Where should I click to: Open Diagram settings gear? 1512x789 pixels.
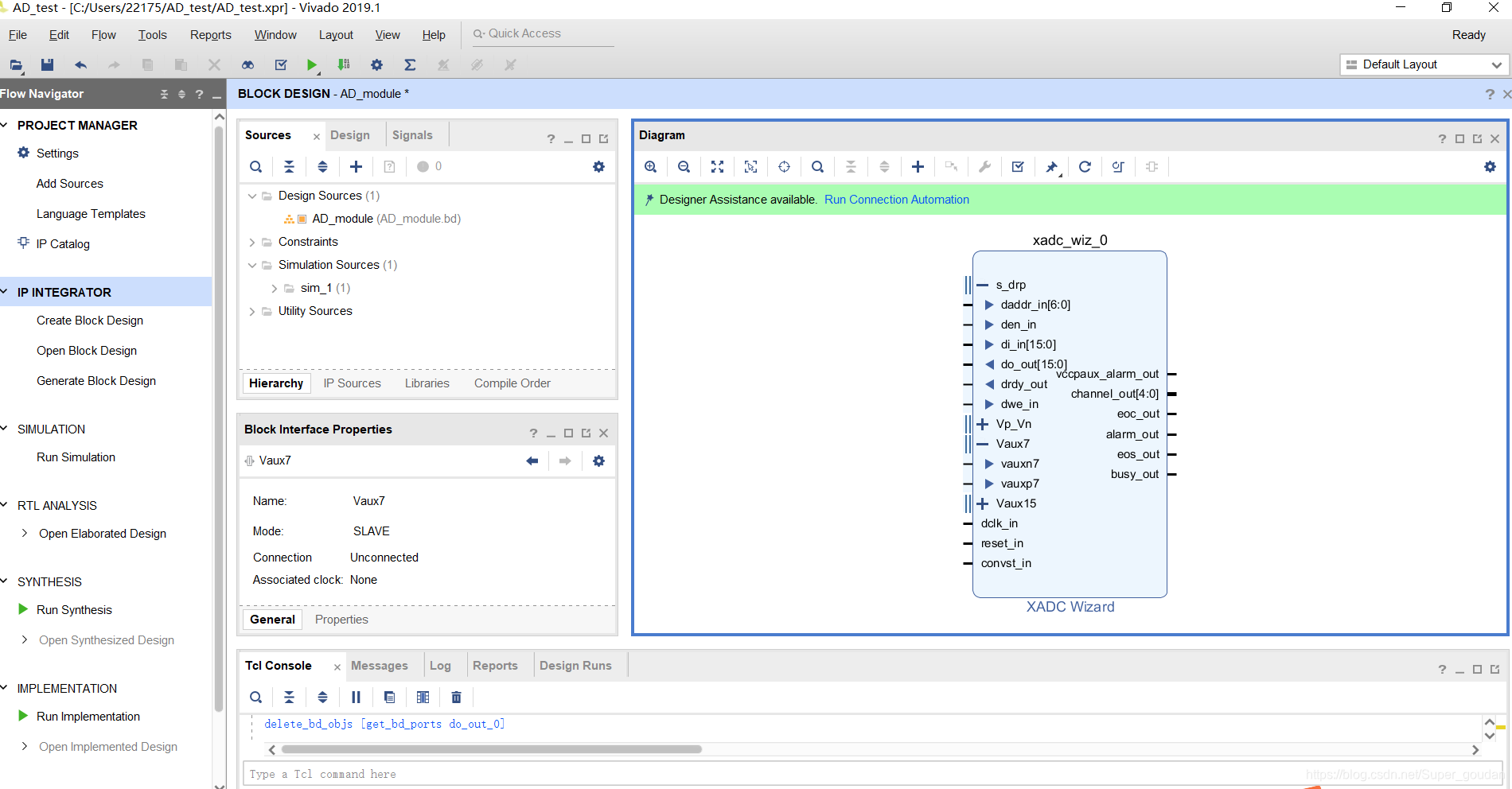pyautogui.click(x=1490, y=166)
